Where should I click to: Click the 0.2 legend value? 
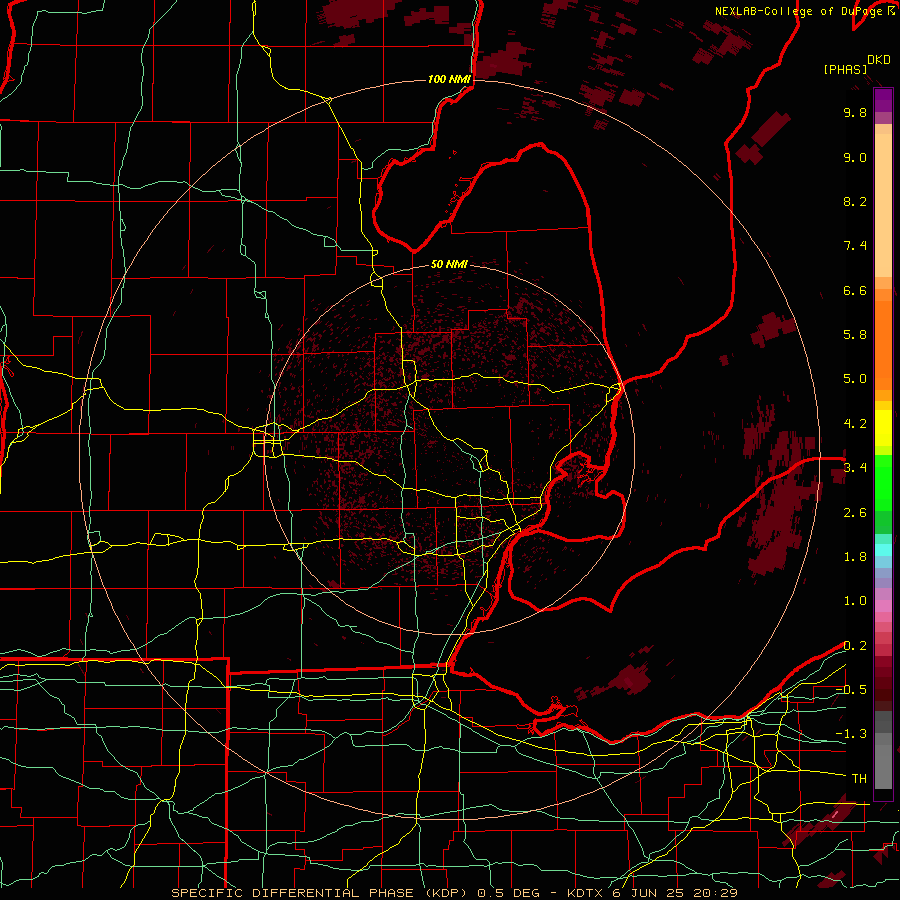[x=855, y=646]
